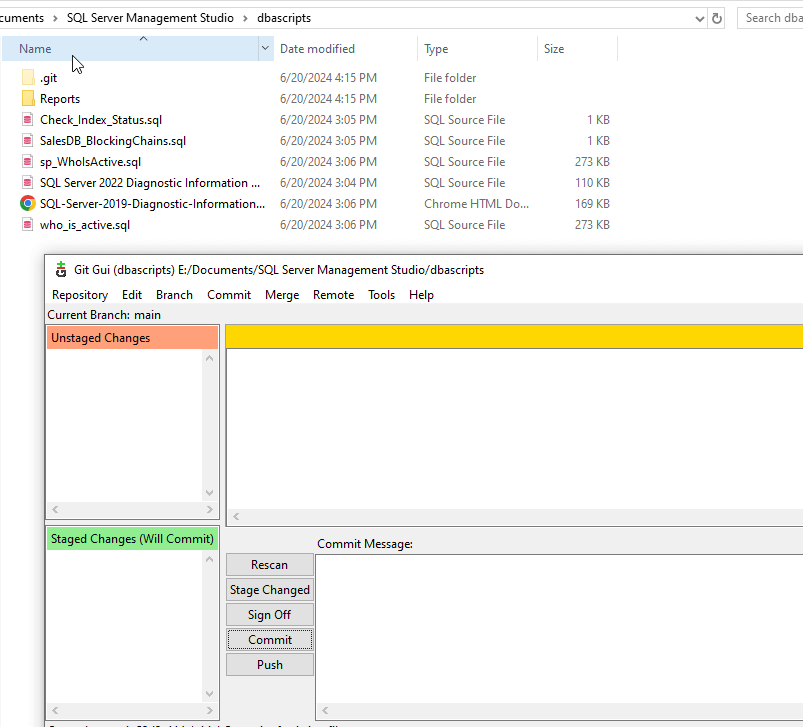803x727 pixels.
Task: Click the Staged Changes (Will Commit) header
Action: [x=133, y=539]
